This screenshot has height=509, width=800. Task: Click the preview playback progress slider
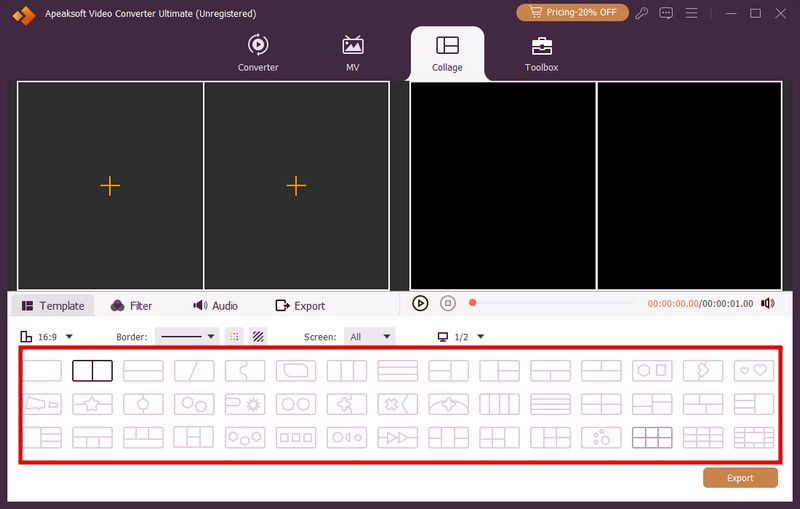tap(553, 303)
